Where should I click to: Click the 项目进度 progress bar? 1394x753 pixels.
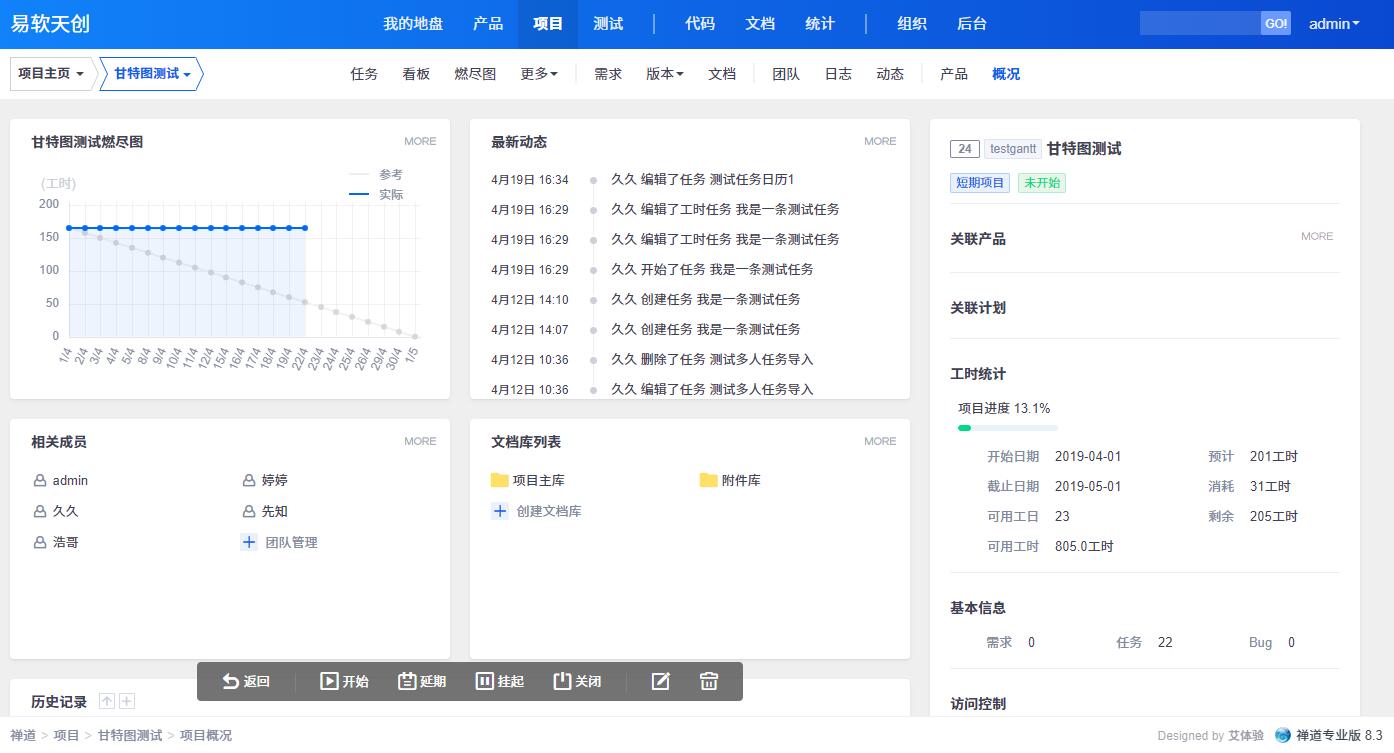pos(1007,428)
